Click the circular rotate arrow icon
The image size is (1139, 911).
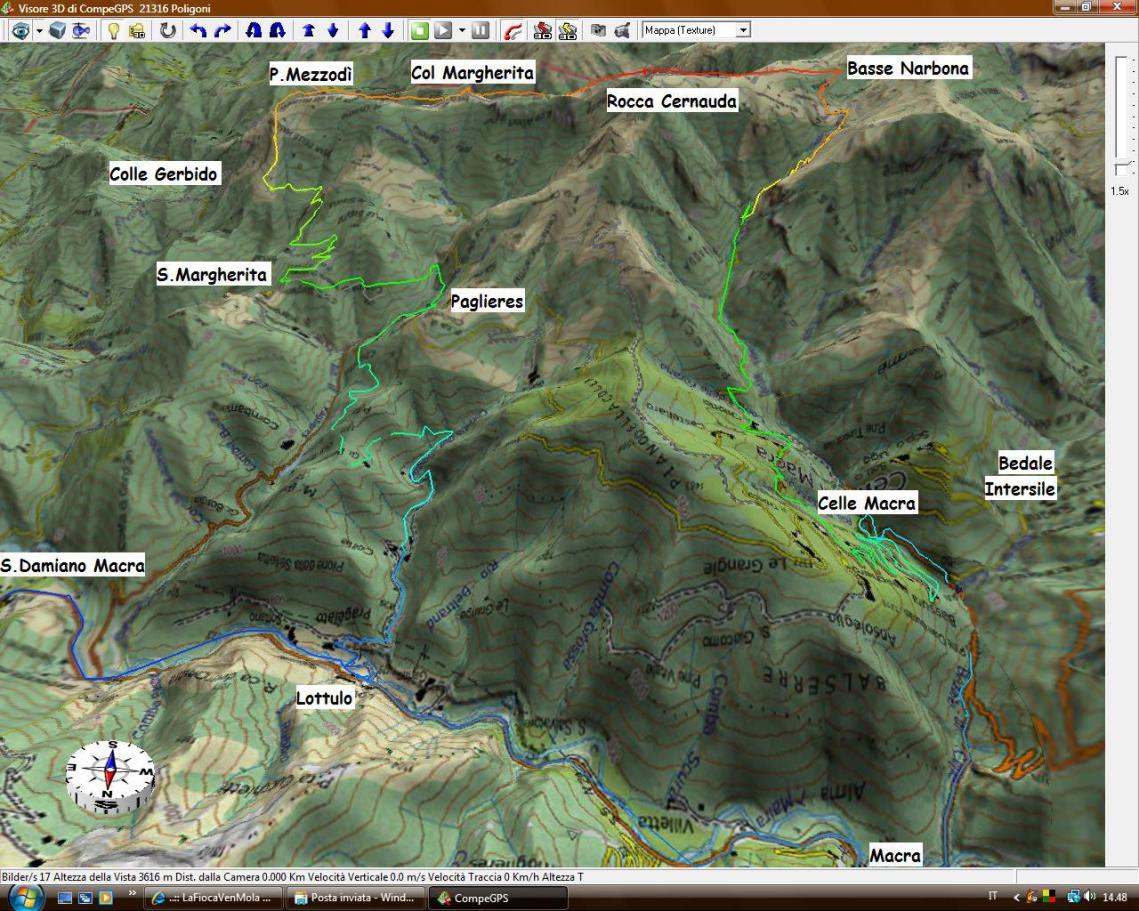click(167, 31)
